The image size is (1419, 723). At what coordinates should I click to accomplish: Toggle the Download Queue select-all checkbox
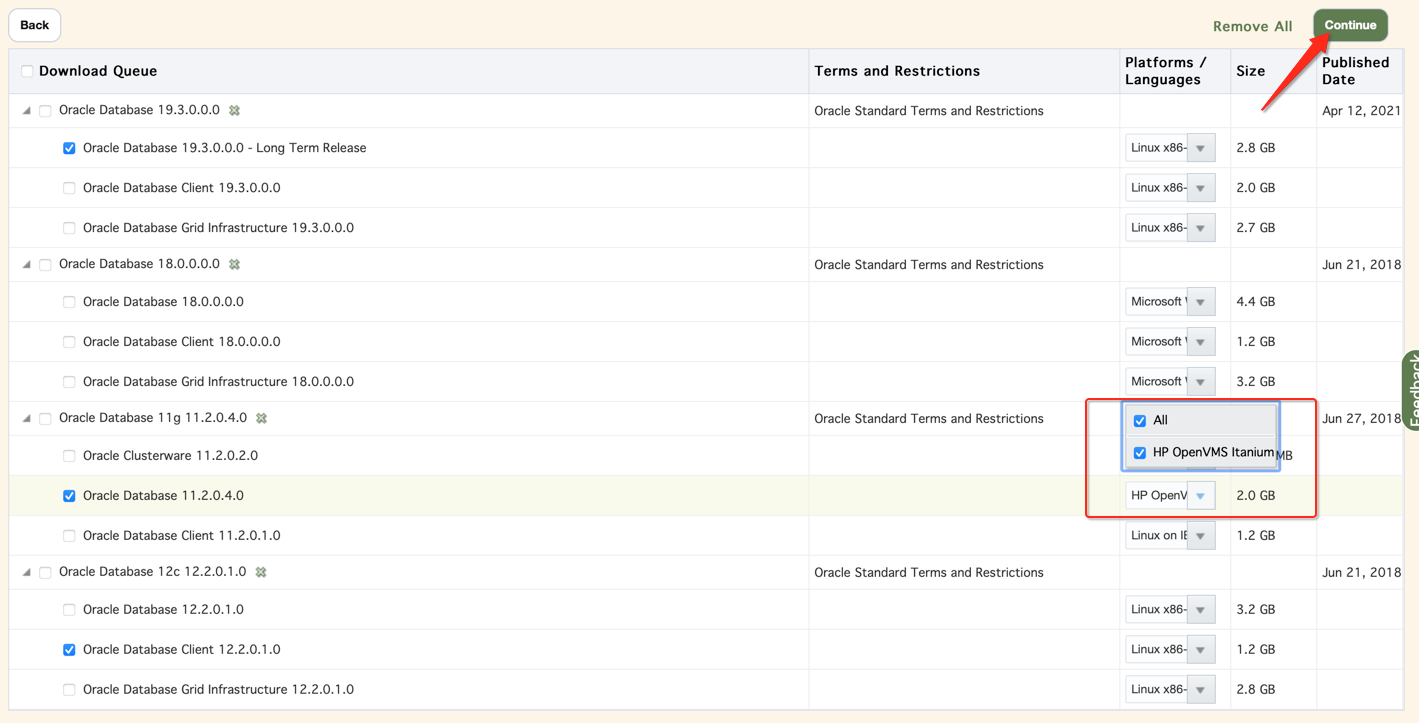click(27, 71)
